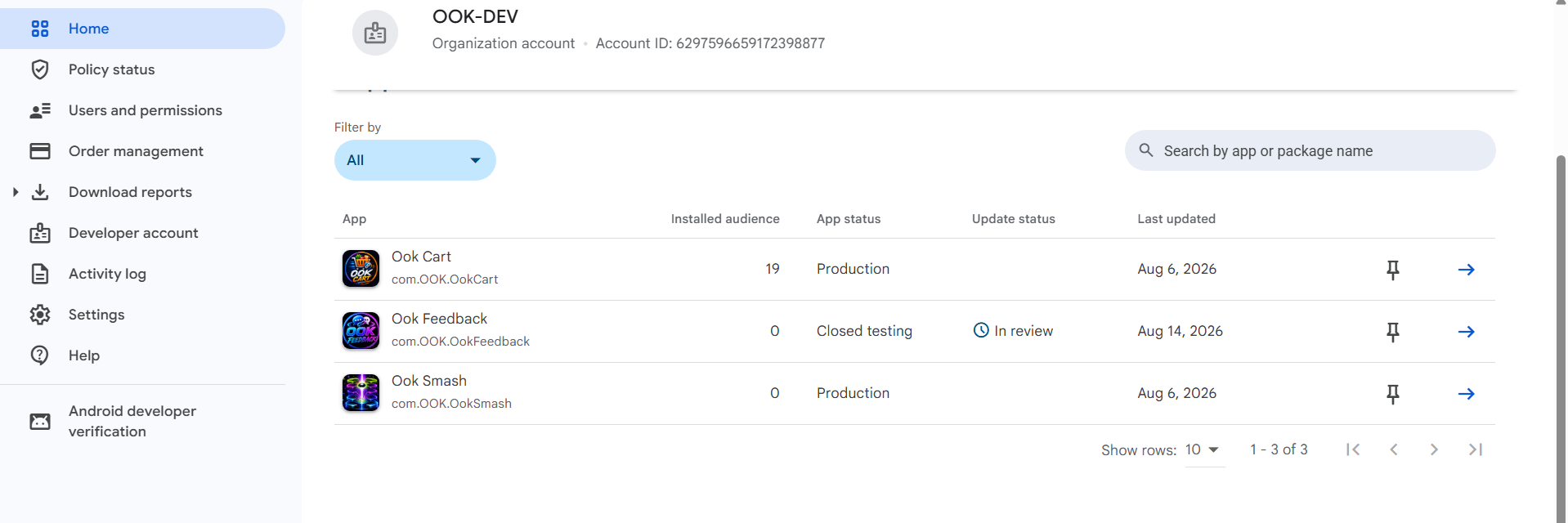1568x523 pixels.
Task: Open Download reports section
Action: 142,192
